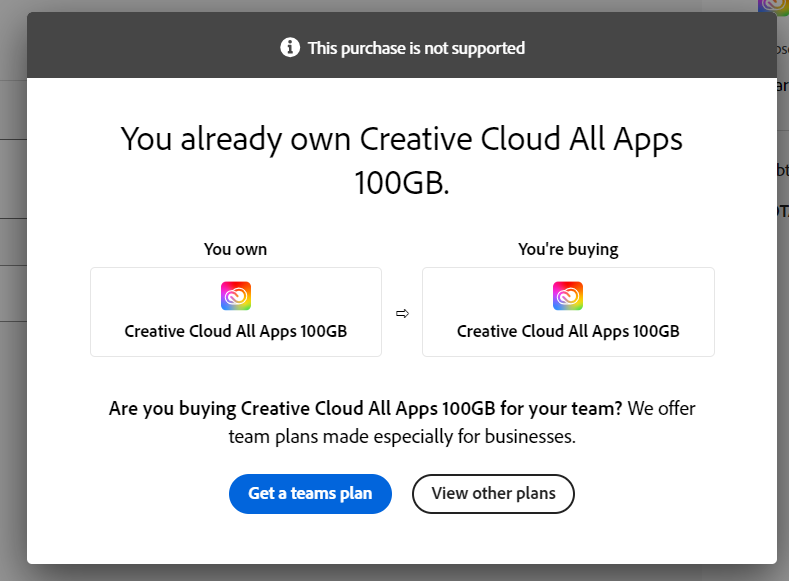Click Creative Cloud logo under You're buying
789x581 pixels.
tap(568, 296)
